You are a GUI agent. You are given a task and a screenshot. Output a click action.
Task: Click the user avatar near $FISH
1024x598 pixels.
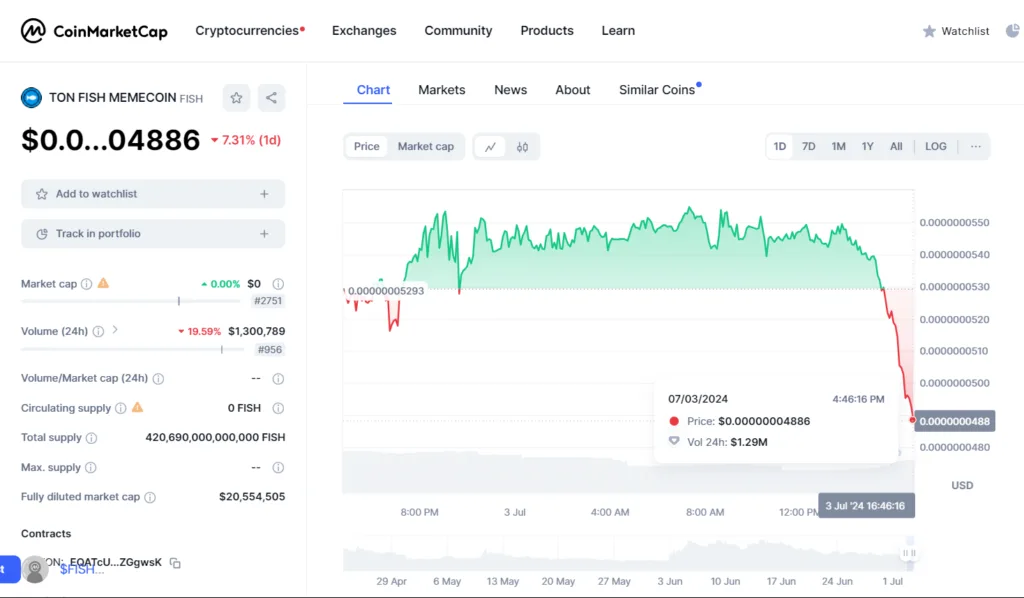tap(35, 569)
